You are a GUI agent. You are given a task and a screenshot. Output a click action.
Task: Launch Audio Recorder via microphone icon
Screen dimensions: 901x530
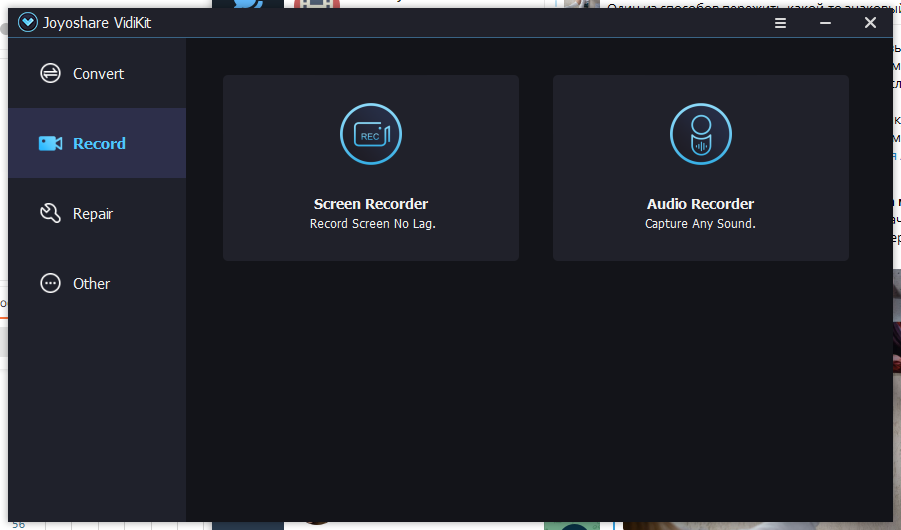(x=700, y=134)
